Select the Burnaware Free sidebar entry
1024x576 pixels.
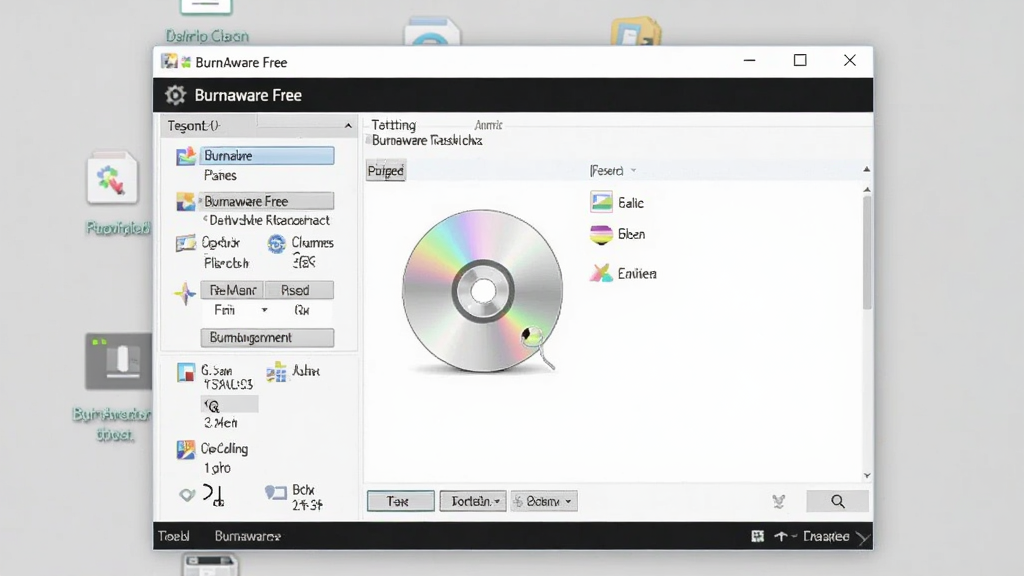267,201
